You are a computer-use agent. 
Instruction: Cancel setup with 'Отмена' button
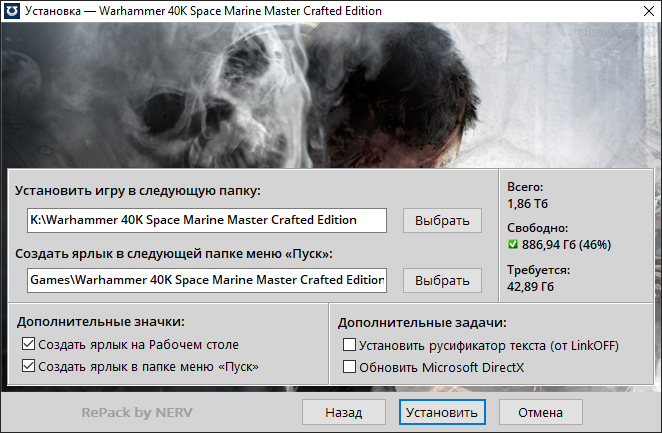tap(541, 412)
